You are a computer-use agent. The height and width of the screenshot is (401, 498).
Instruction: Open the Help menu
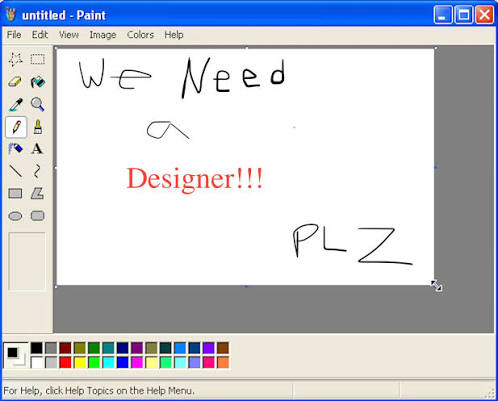coord(174,35)
